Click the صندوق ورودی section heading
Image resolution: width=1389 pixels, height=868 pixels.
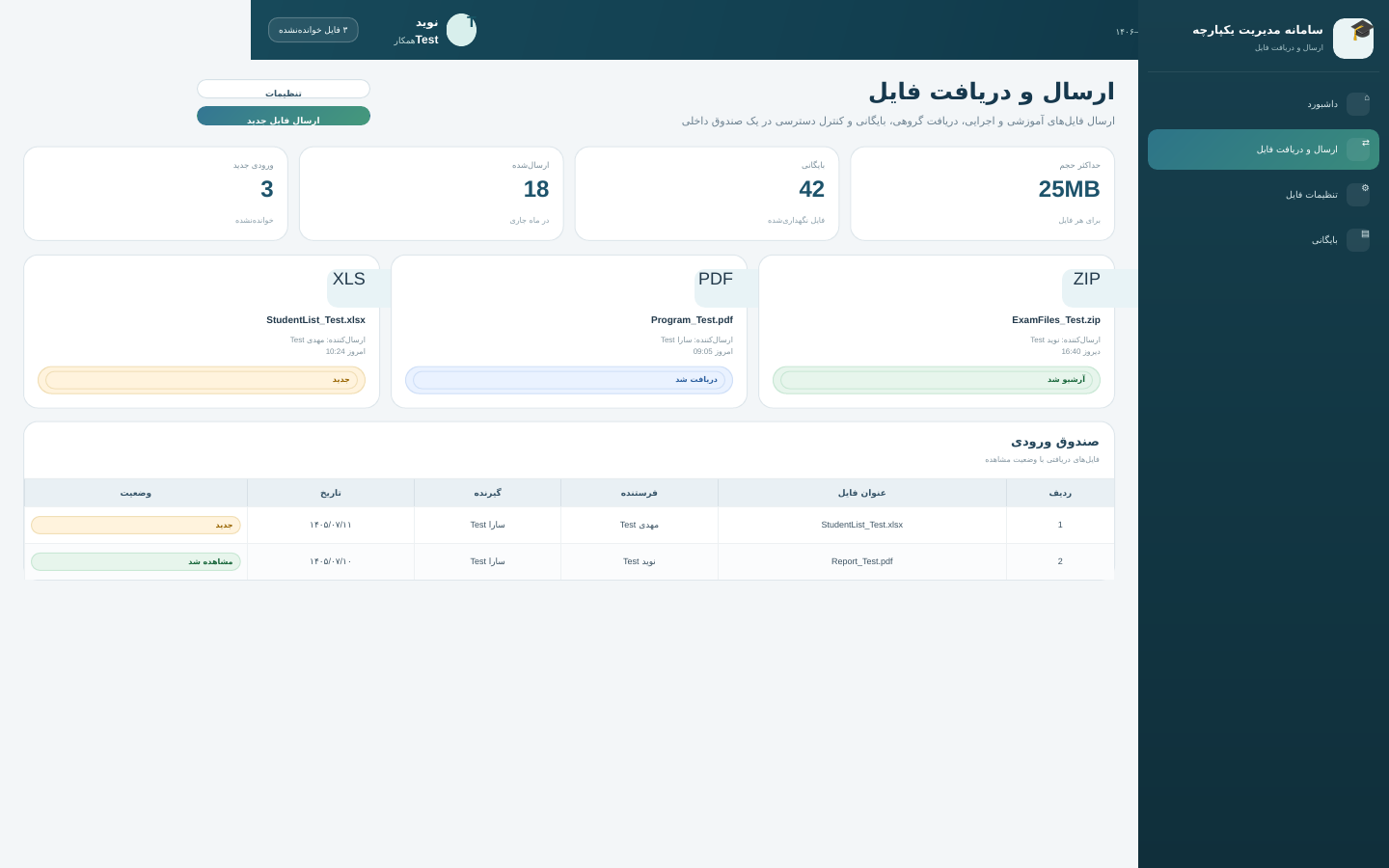(x=1055, y=442)
